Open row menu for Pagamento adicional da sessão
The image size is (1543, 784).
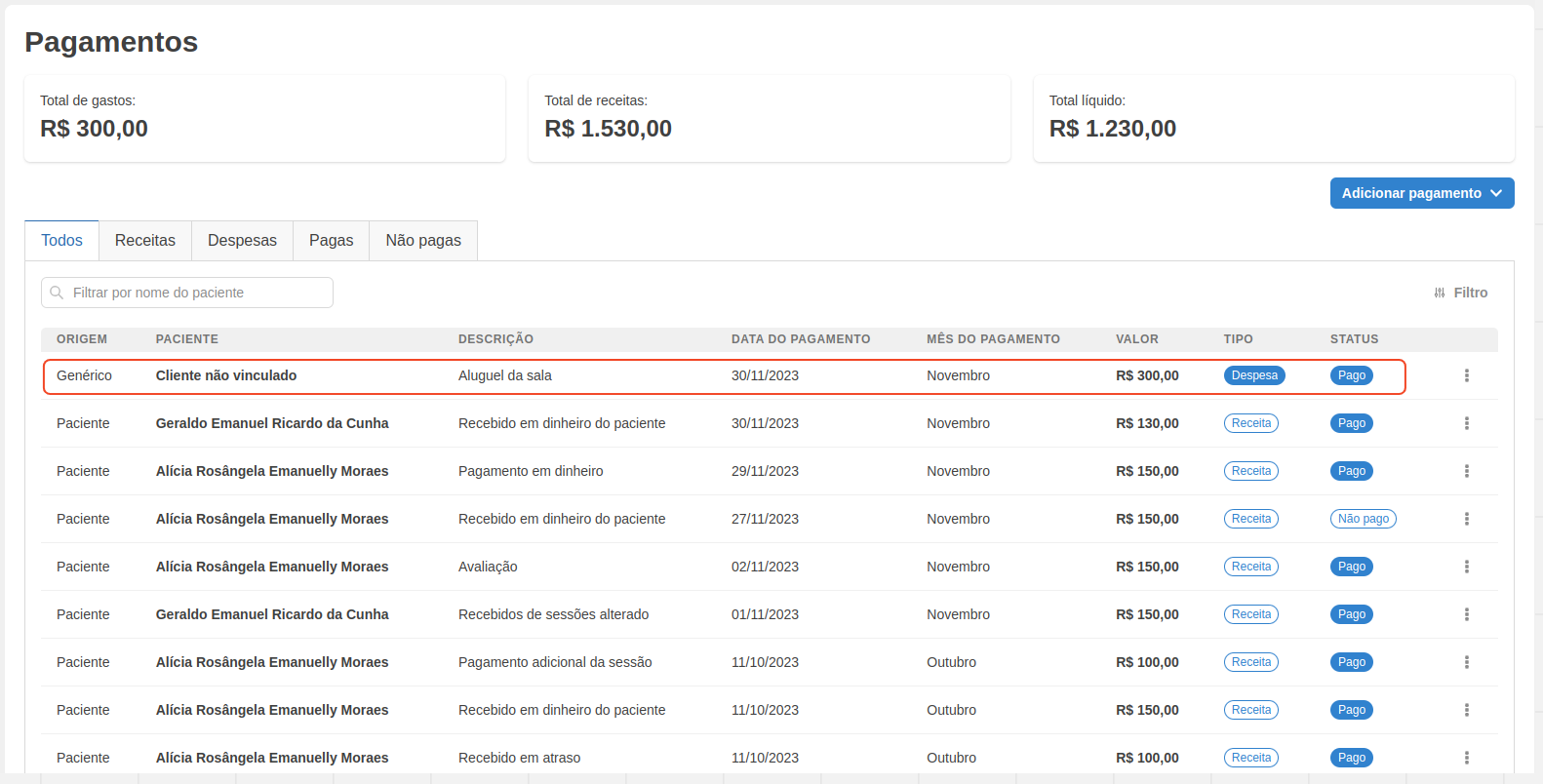[x=1466, y=662]
